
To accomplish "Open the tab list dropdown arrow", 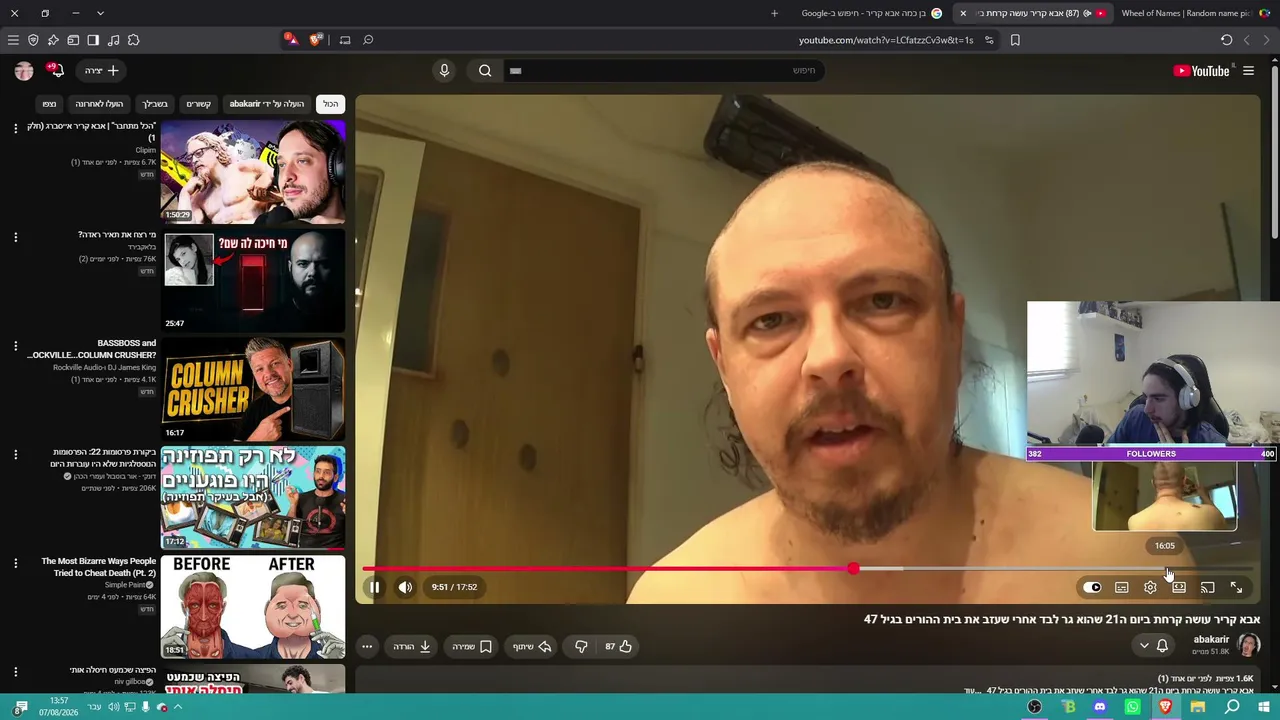I will 100,13.
